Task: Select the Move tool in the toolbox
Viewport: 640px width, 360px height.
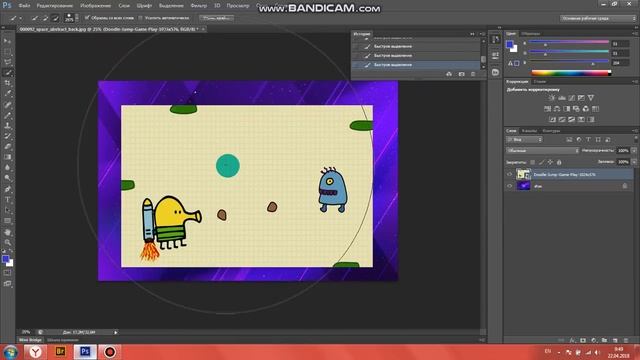Action: click(x=7, y=41)
